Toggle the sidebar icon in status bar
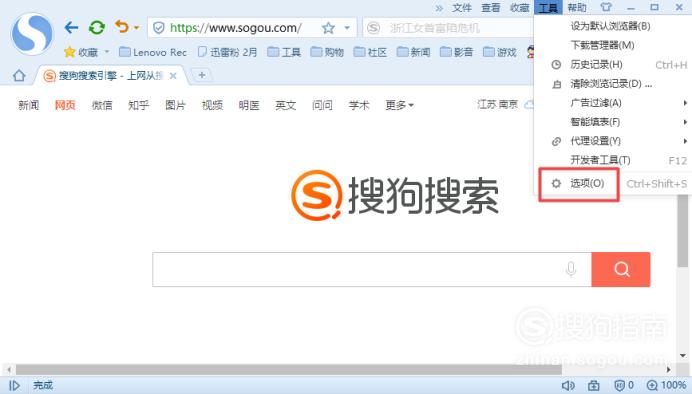The image size is (692, 394). [14, 386]
